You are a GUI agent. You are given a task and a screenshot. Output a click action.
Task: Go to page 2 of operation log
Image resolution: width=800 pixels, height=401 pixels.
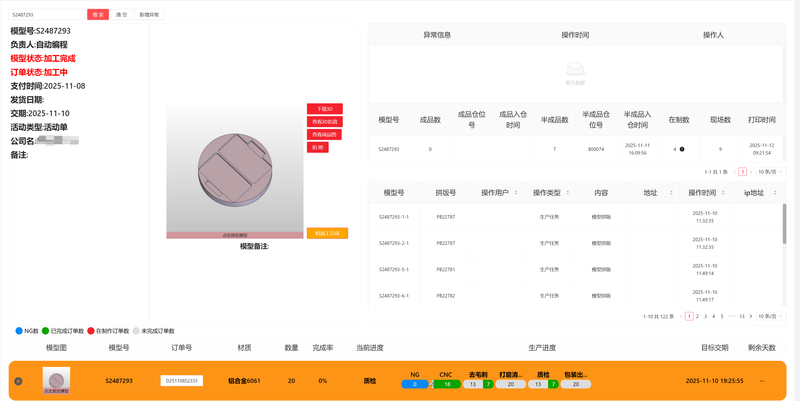(x=697, y=316)
